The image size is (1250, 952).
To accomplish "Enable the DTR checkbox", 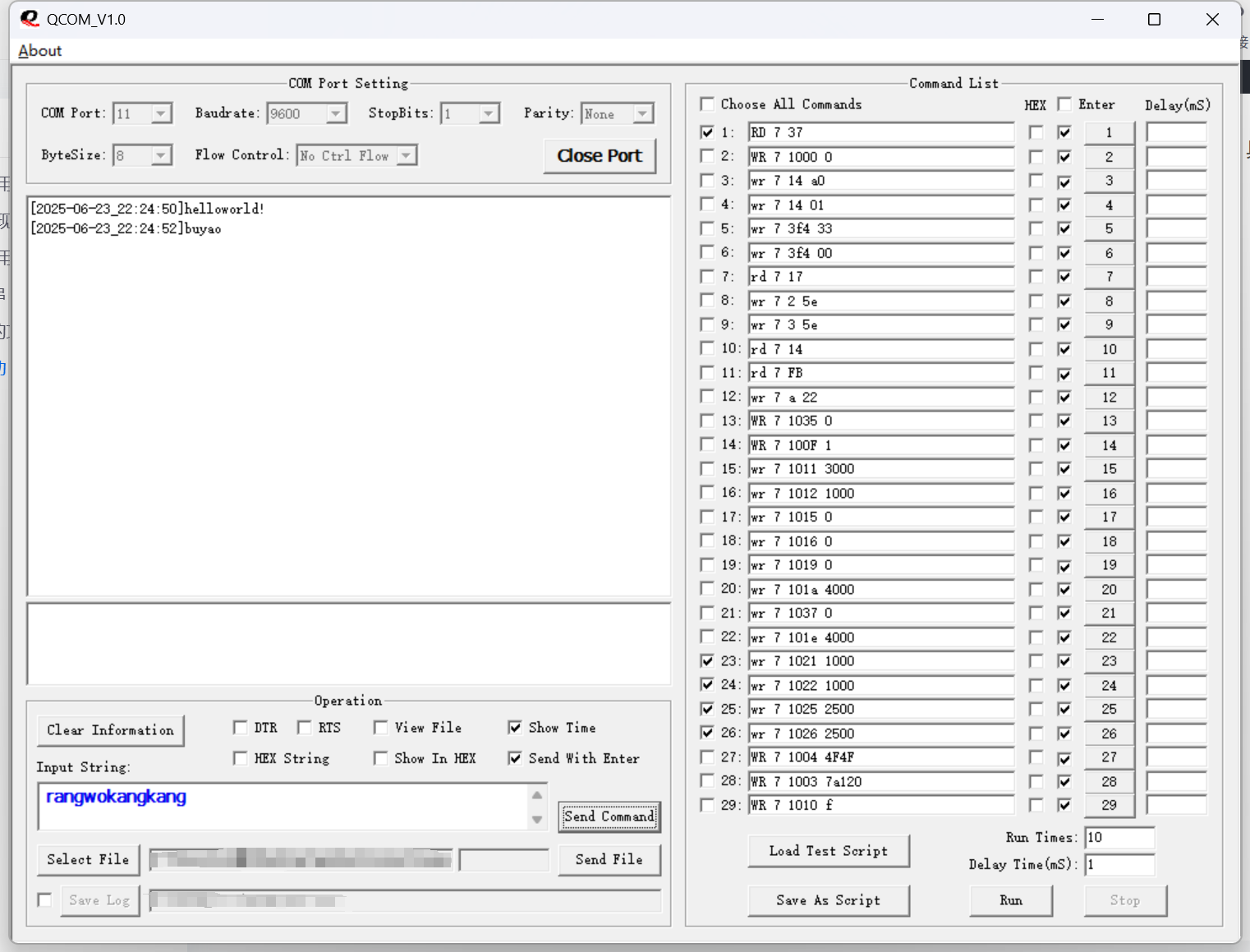I will [240, 727].
